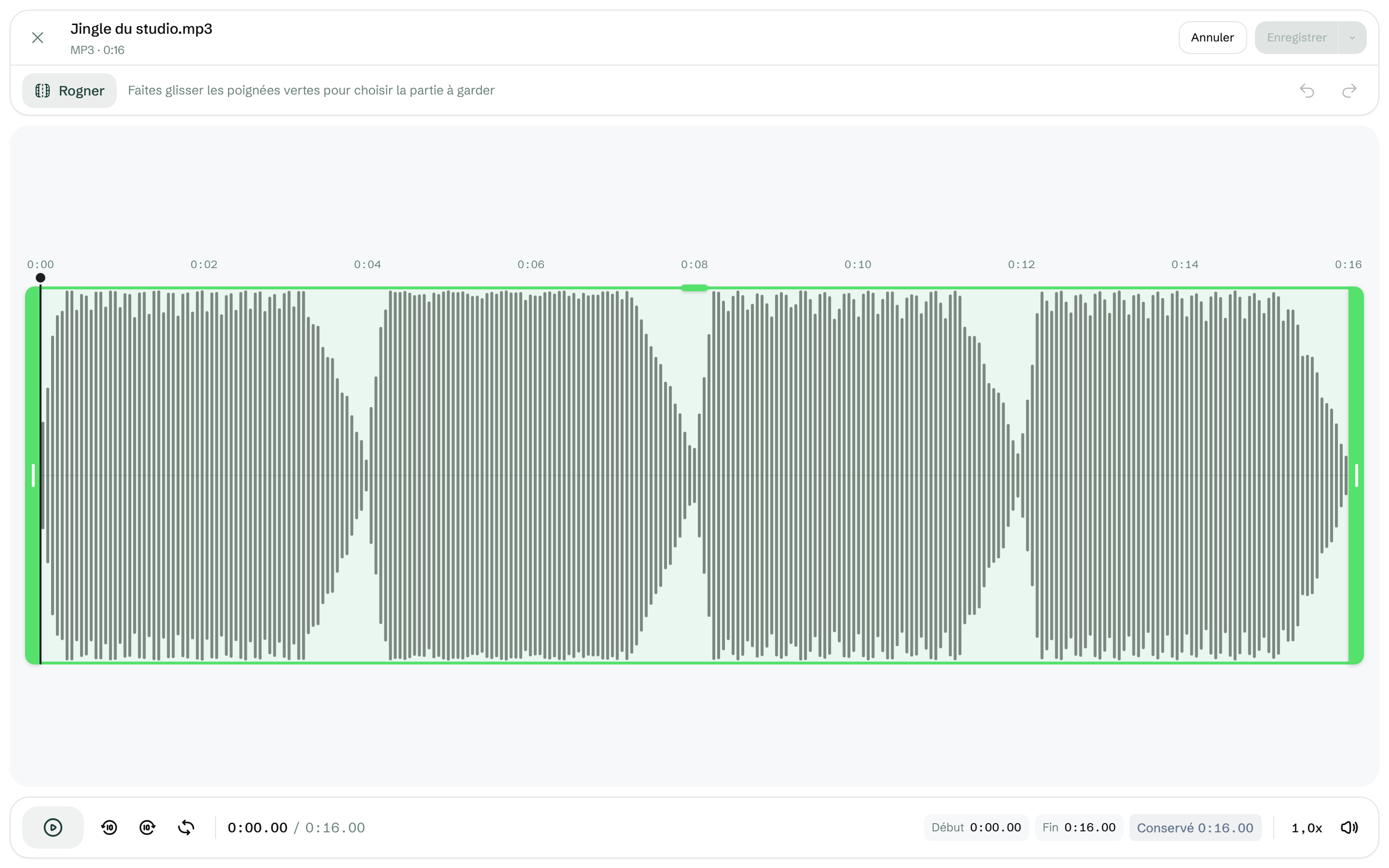Viewport: 1389px width, 868px height.
Task: Click the 0:10 timeline label
Action: (x=858, y=265)
